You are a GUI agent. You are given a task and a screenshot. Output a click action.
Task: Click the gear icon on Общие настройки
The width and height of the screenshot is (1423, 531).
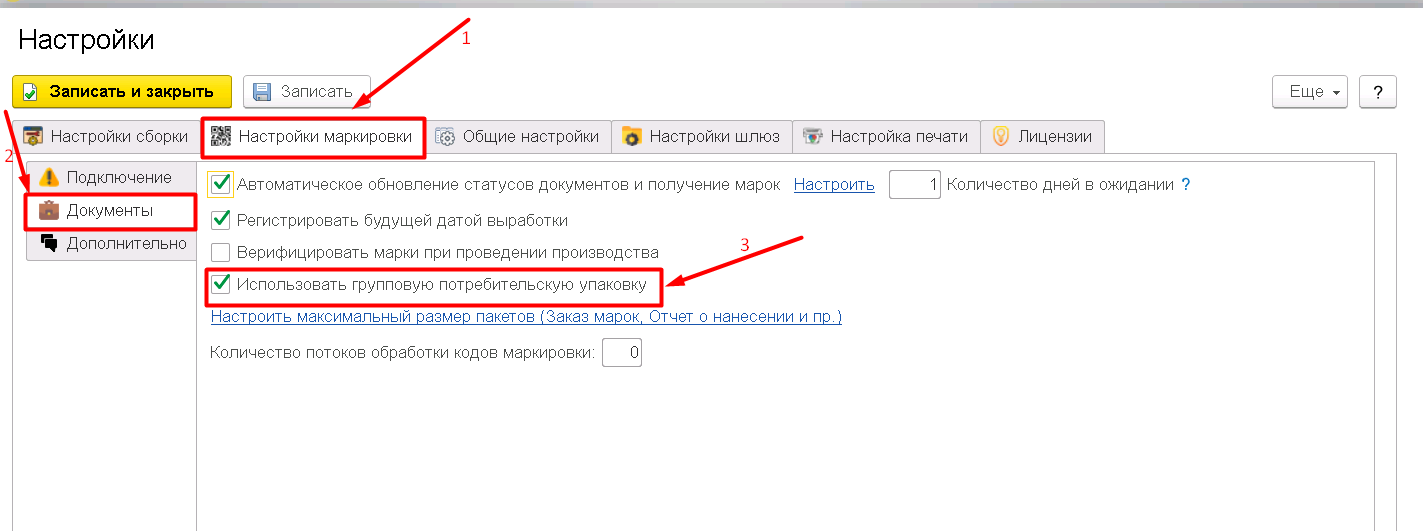point(445,137)
